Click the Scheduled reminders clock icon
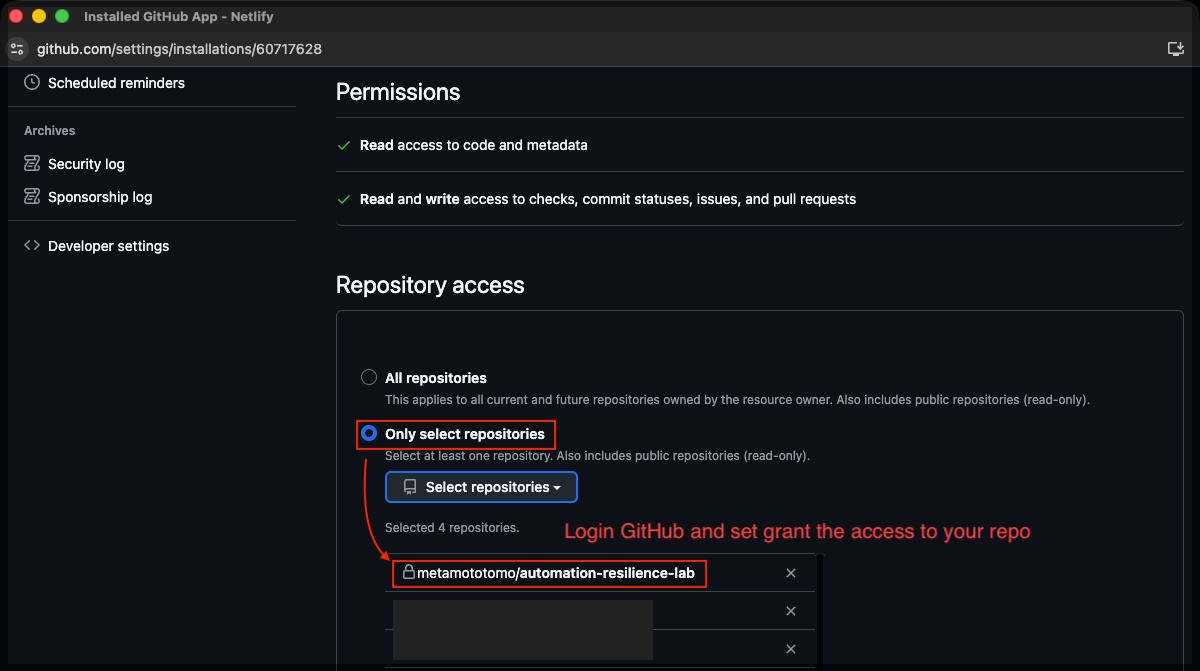 coord(32,83)
